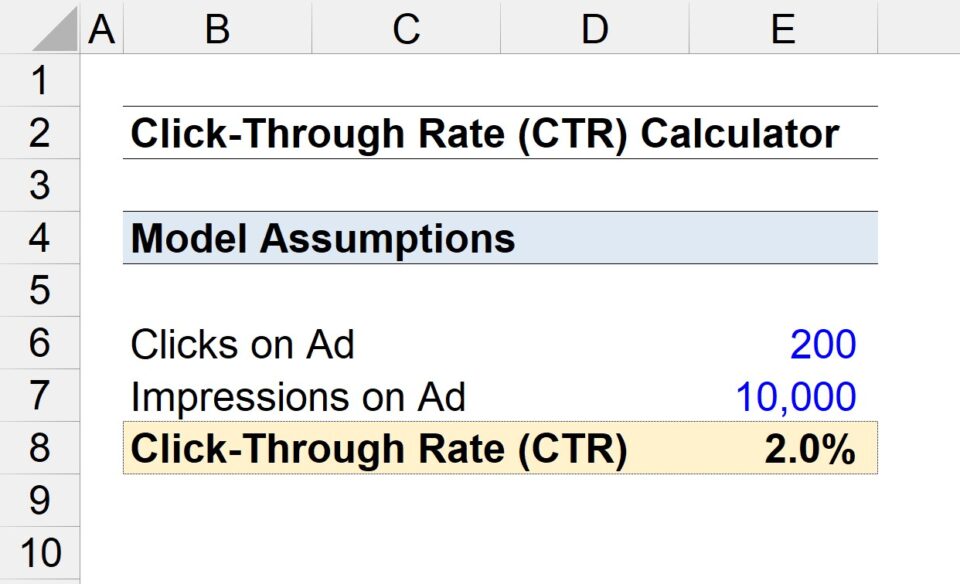This screenshot has height=584, width=960.
Task: Select the blue 10,000 input value
Action: (783, 395)
